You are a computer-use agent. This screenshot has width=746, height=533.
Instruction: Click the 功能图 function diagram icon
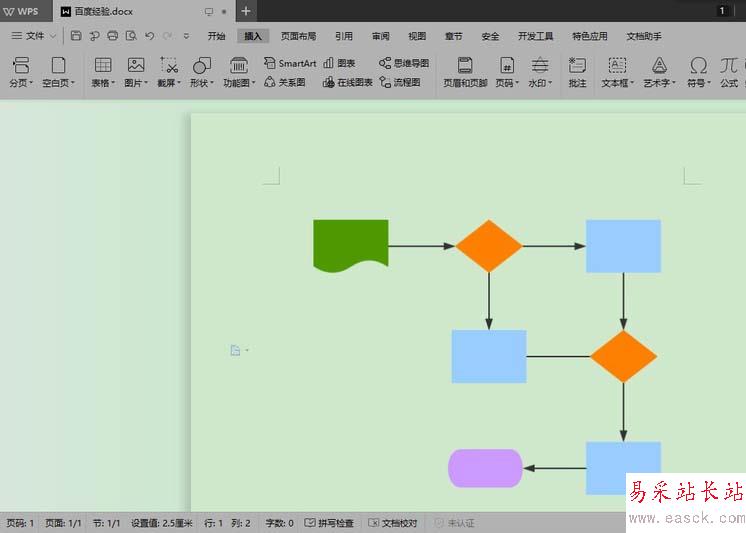(x=238, y=65)
